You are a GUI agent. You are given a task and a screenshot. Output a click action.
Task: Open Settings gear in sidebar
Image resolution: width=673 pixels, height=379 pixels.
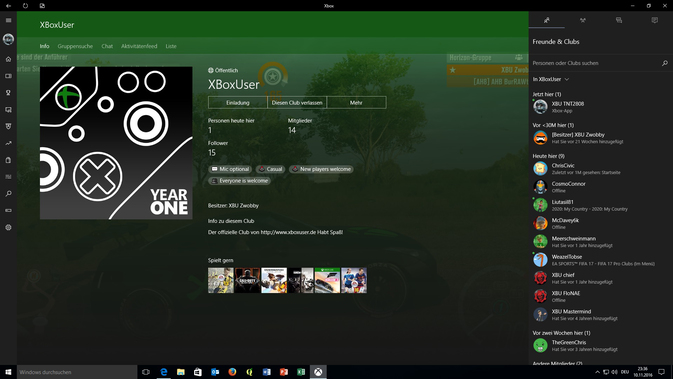8,227
